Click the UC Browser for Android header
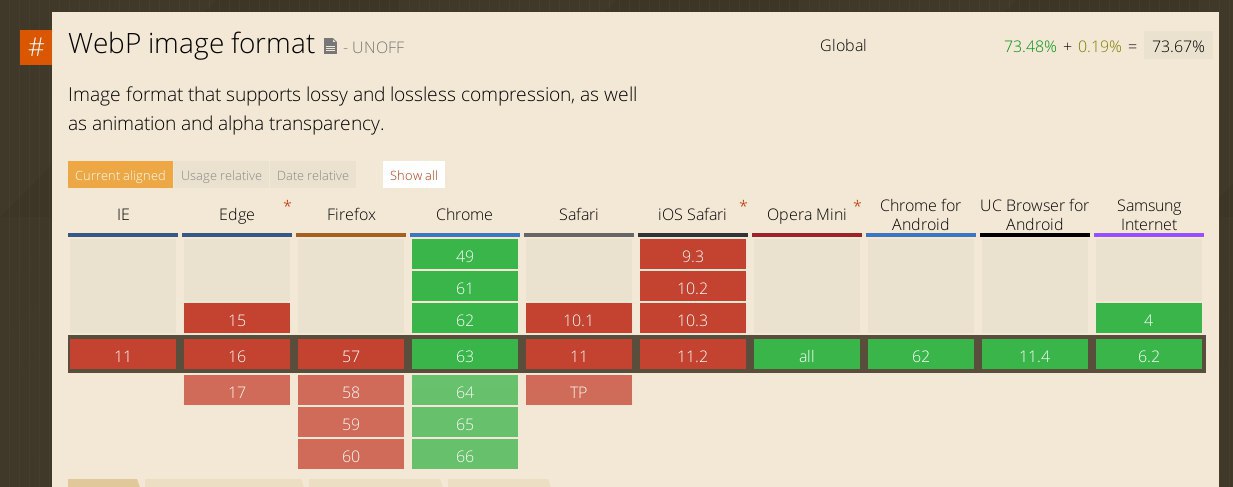 (1035, 215)
